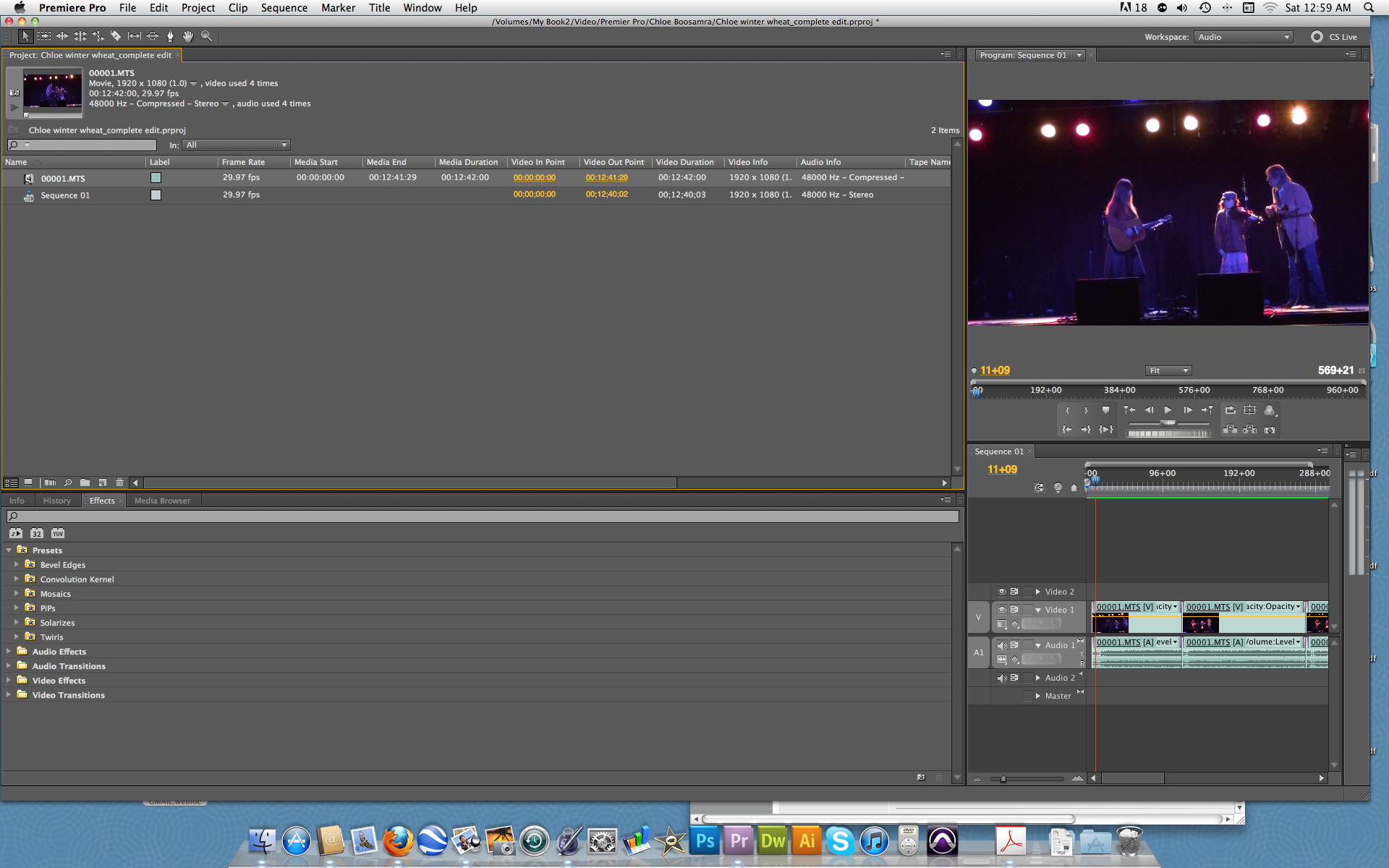This screenshot has height=868, width=1389.
Task: Toggle Video 1 track visibility eye
Action: [x=1002, y=610]
